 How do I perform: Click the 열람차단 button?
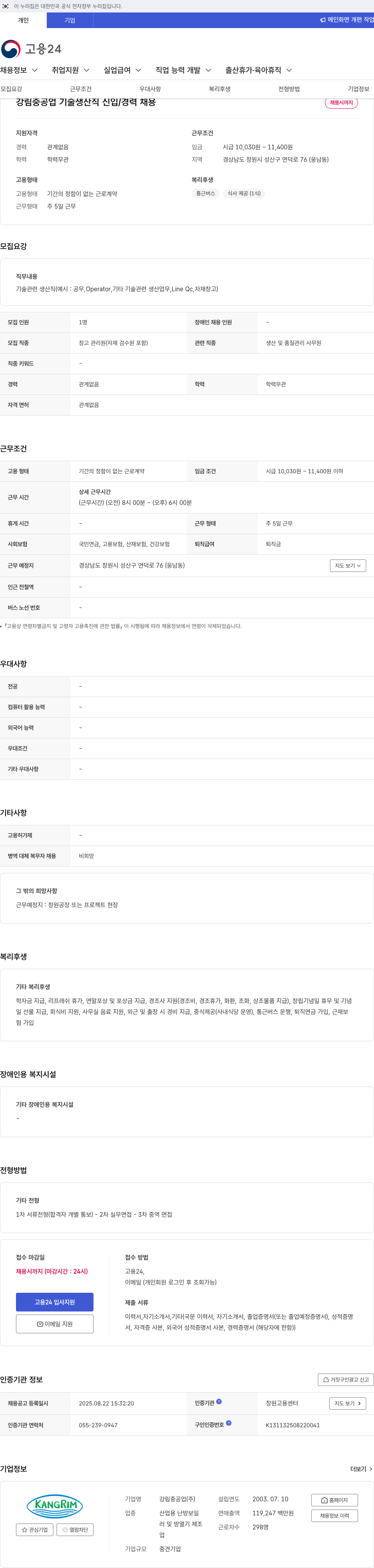[75, 1530]
